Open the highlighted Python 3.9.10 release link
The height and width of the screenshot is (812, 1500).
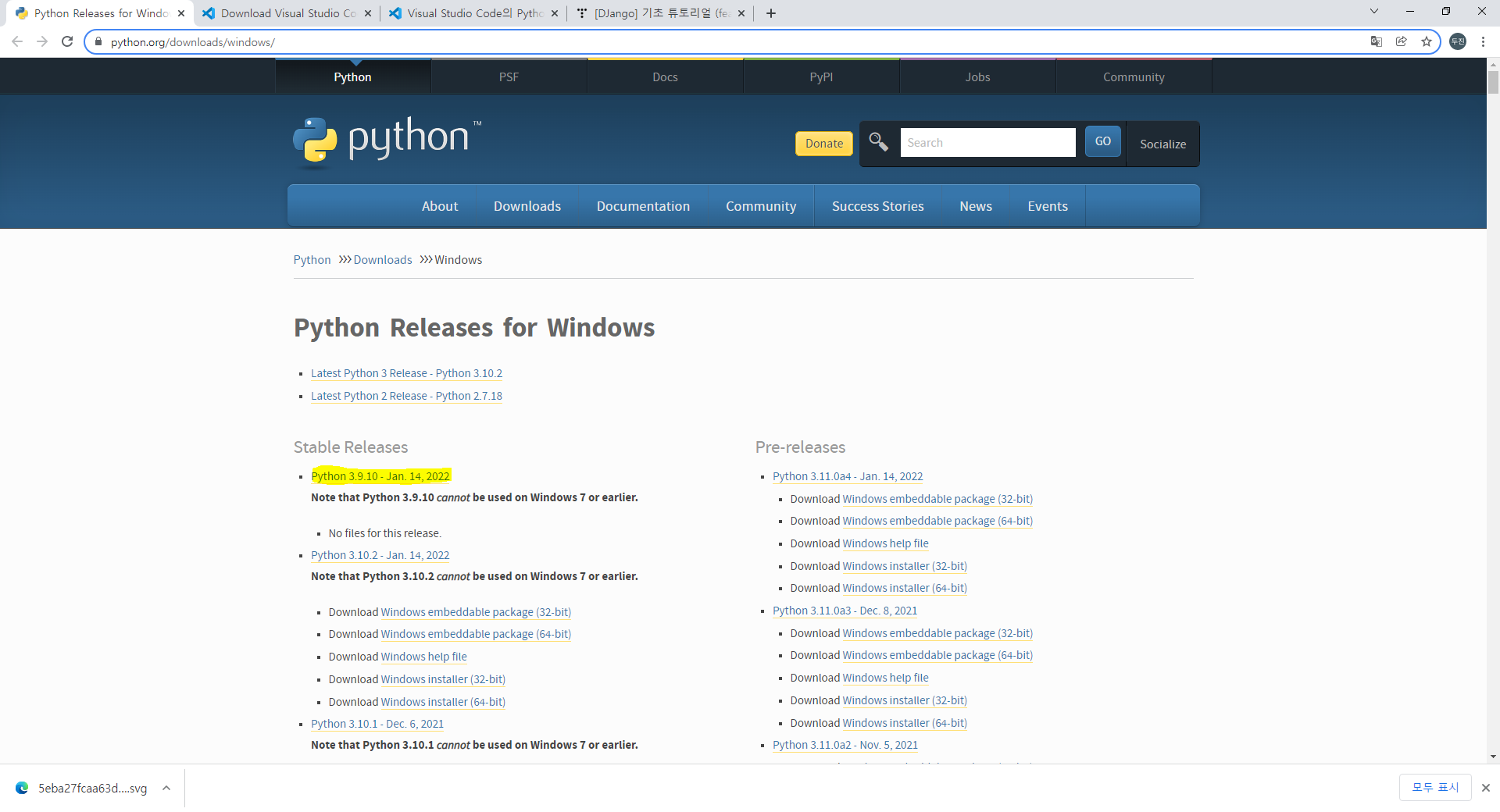tap(380, 476)
